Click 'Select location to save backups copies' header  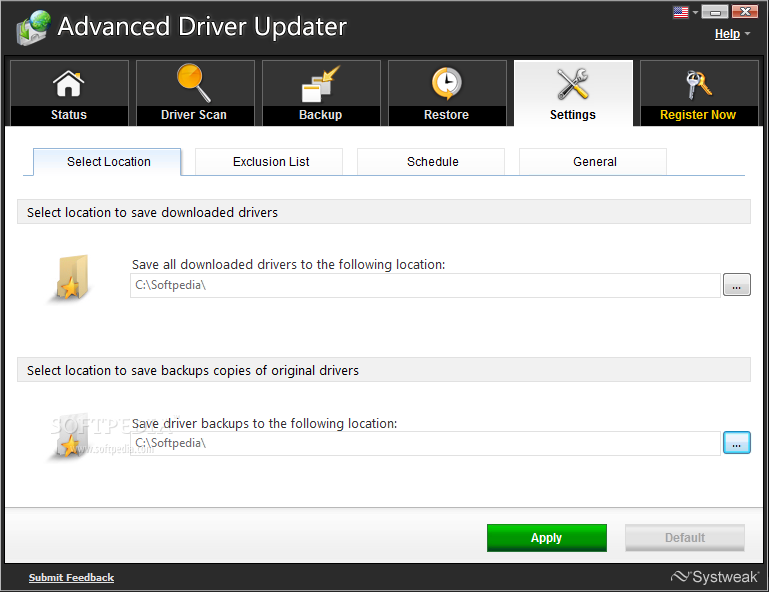[384, 370]
